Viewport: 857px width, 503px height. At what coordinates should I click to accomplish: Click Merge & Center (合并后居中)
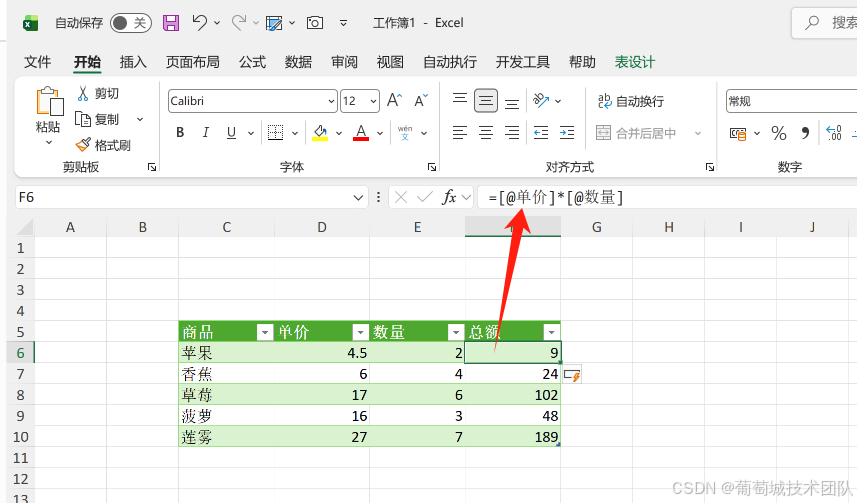(x=636, y=133)
